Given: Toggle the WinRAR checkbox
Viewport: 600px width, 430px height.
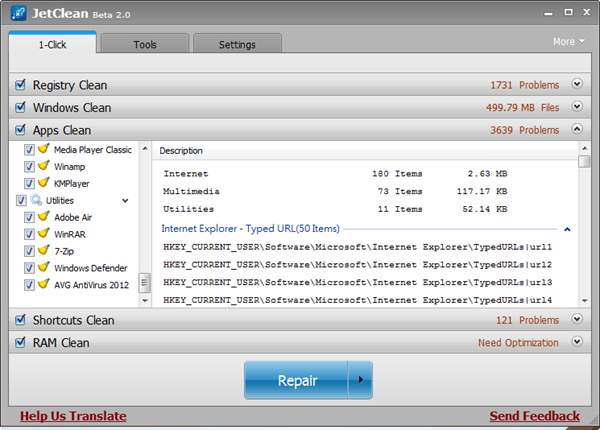Looking at the screenshot, I should tap(29, 234).
